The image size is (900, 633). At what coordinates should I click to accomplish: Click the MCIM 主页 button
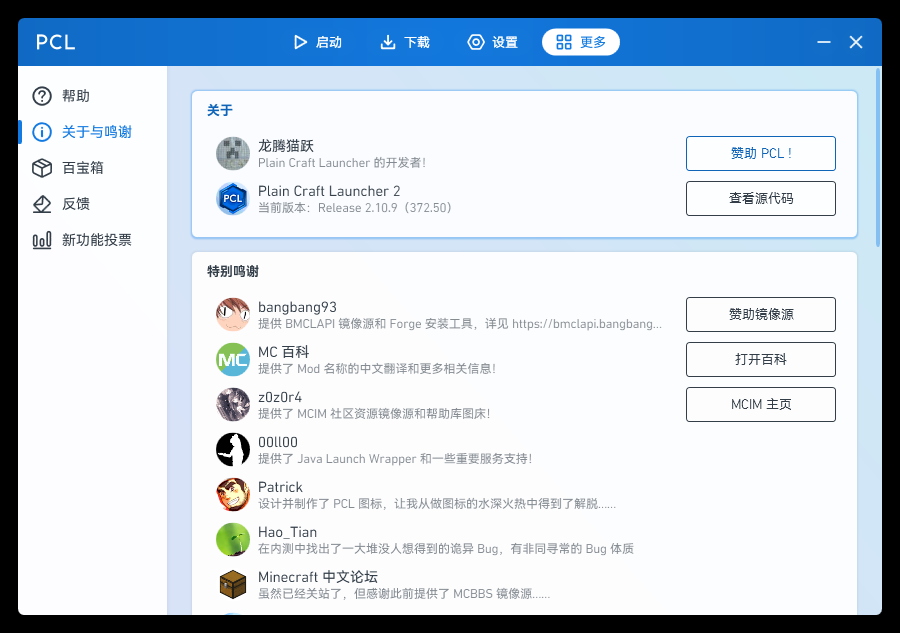click(x=761, y=405)
